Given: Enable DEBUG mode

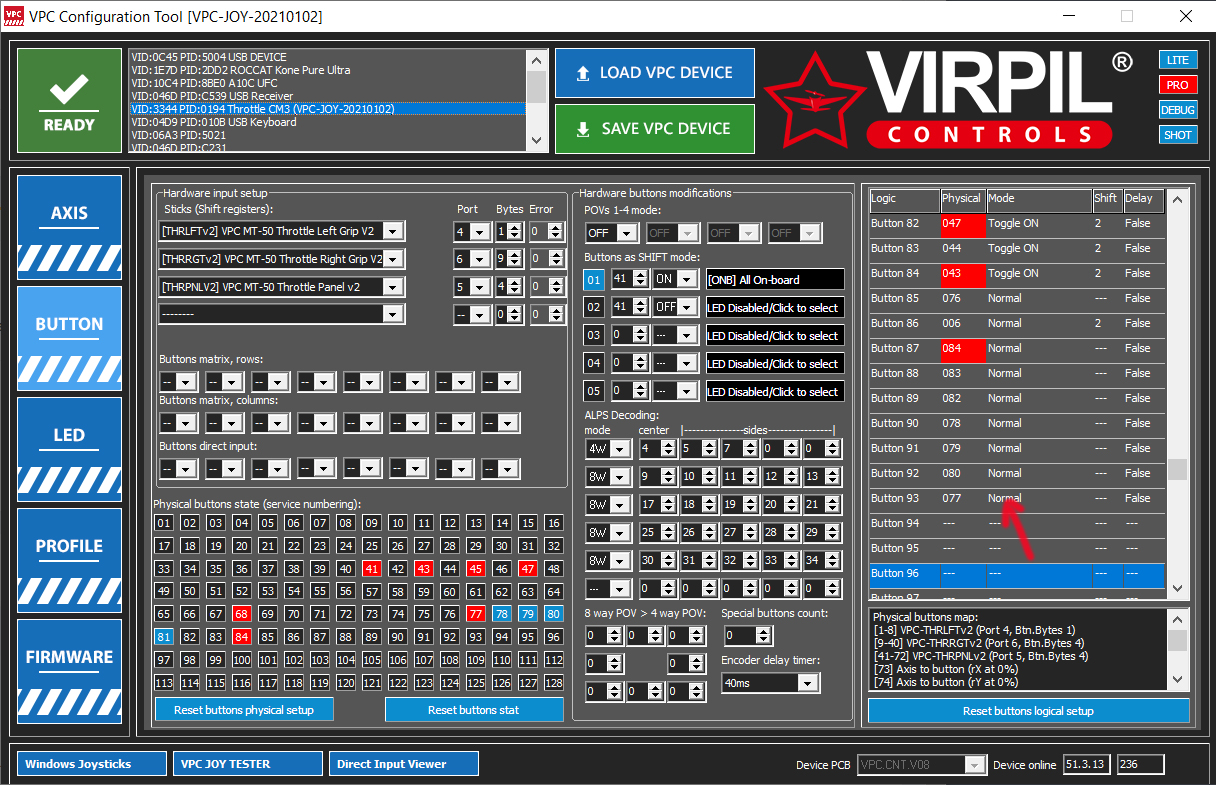Looking at the screenshot, I should pyautogui.click(x=1178, y=110).
